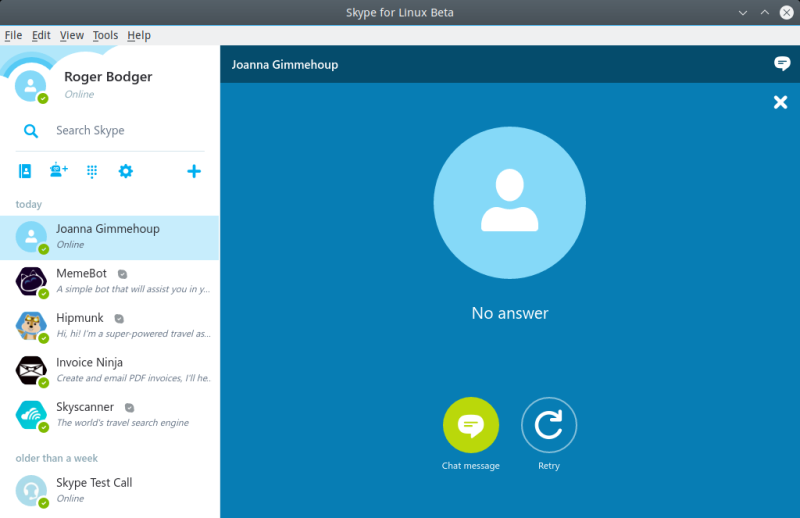Open the Hipmunk conversation
This screenshot has width=800, height=518.
coord(110,326)
